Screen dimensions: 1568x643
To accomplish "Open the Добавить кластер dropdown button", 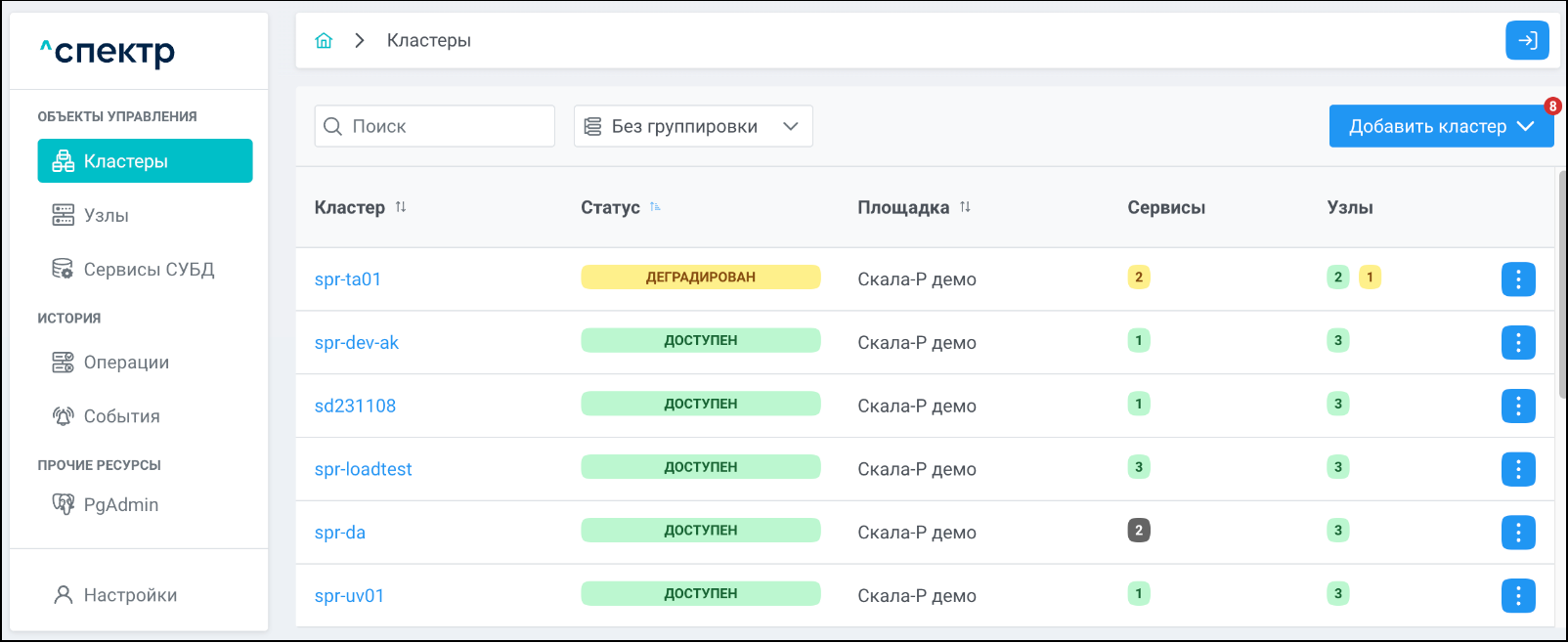I will [1440, 126].
